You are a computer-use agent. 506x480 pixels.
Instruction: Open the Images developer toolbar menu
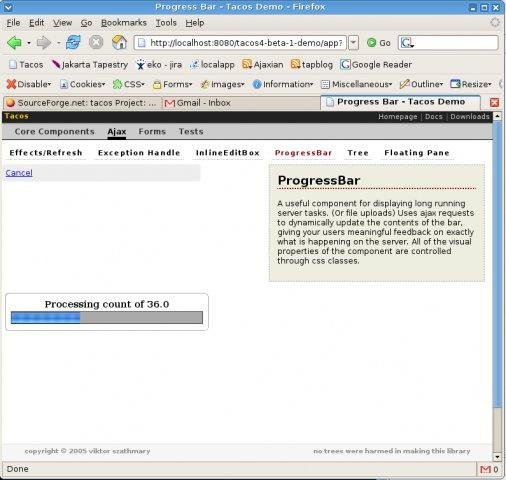point(222,84)
